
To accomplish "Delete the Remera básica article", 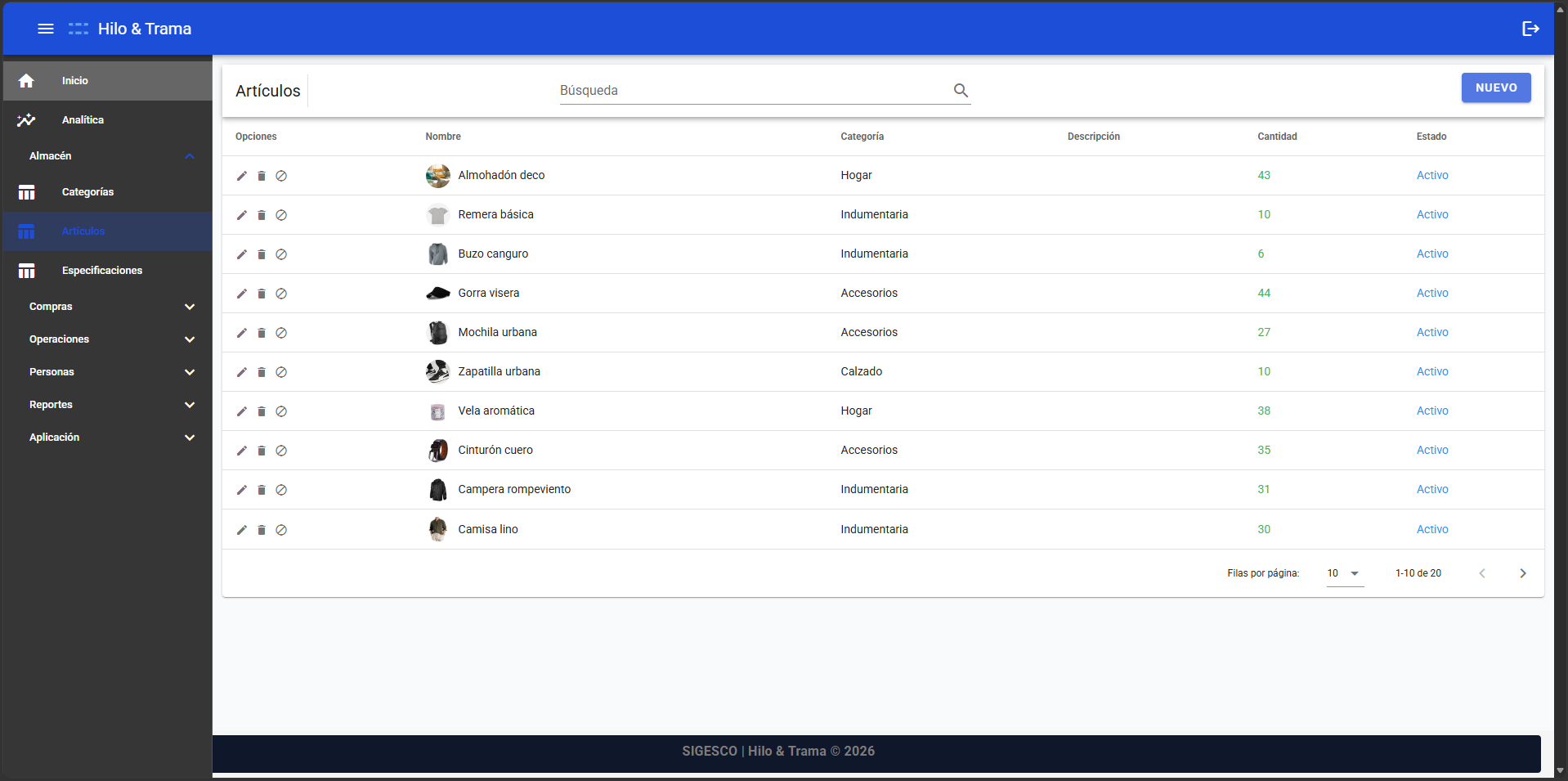I will click(x=262, y=215).
